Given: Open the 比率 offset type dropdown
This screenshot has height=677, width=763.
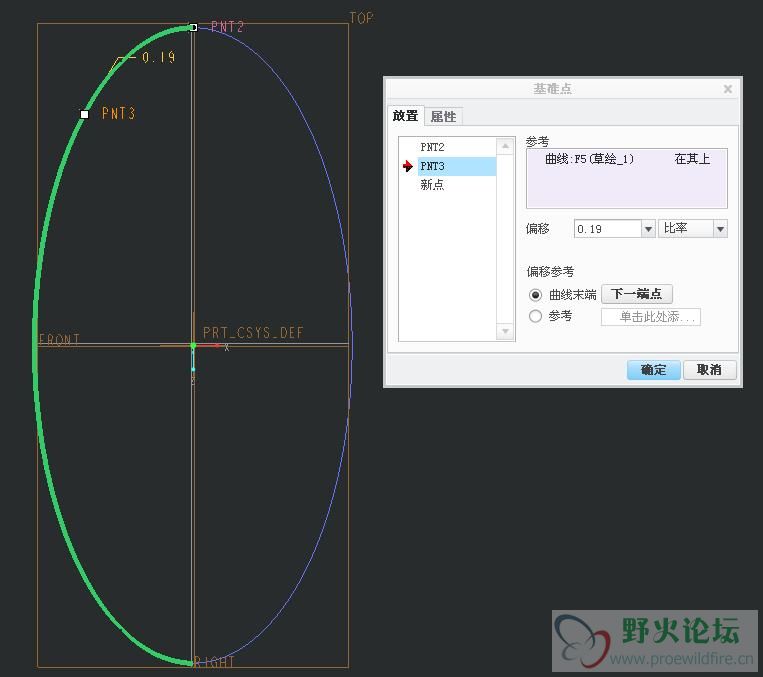Looking at the screenshot, I should point(692,228).
